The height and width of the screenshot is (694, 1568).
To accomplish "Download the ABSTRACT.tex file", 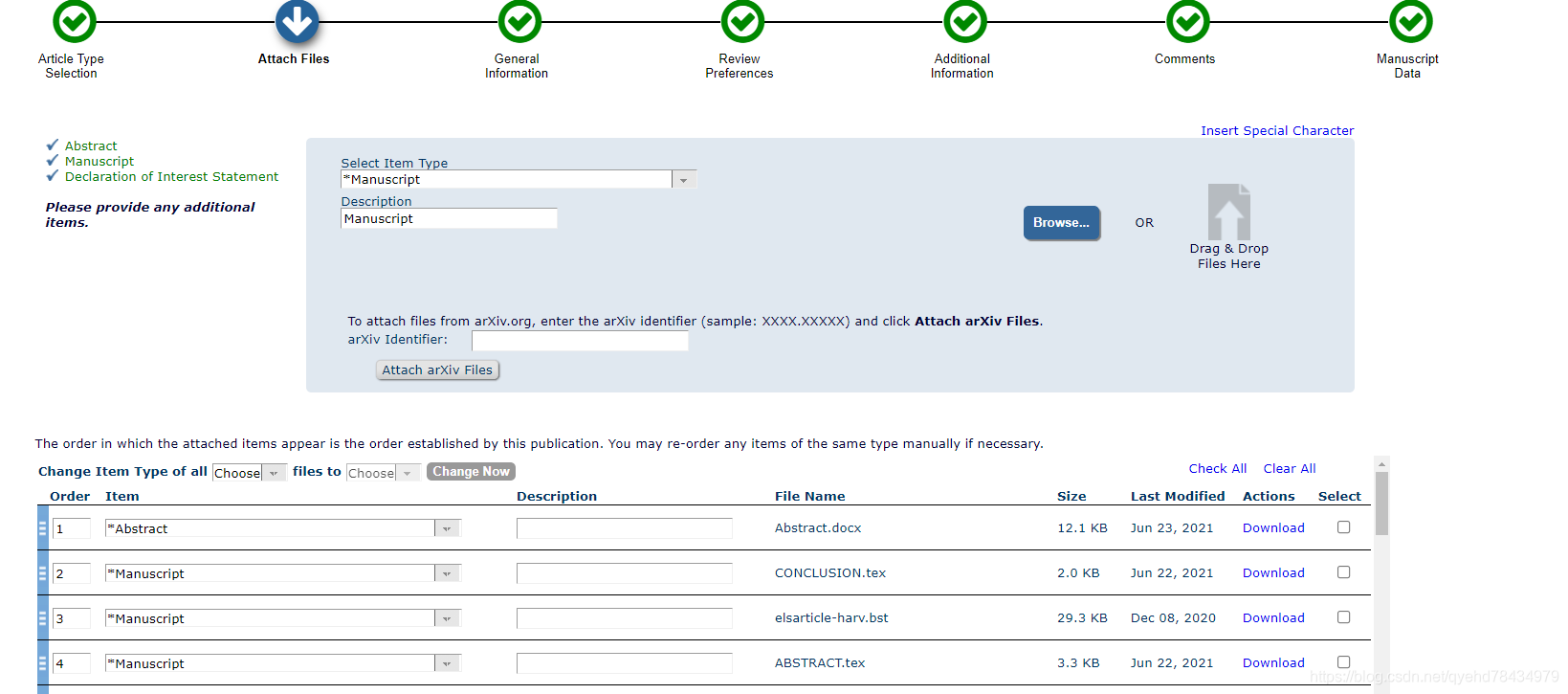I will pyautogui.click(x=1273, y=663).
